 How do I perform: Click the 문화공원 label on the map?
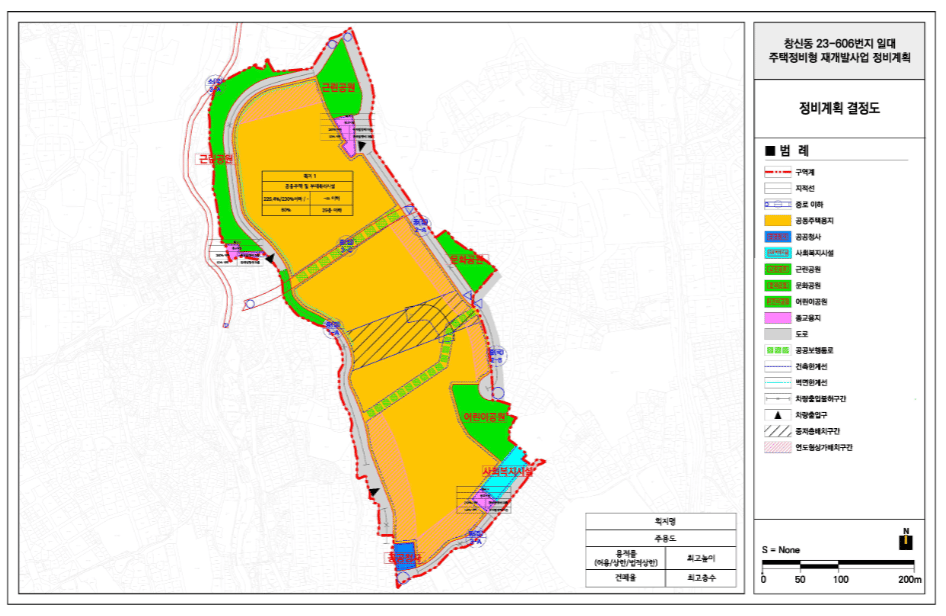pos(466,260)
